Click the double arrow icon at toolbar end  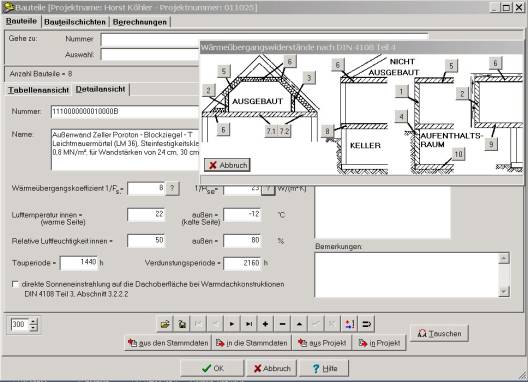click(x=366, y=324)
